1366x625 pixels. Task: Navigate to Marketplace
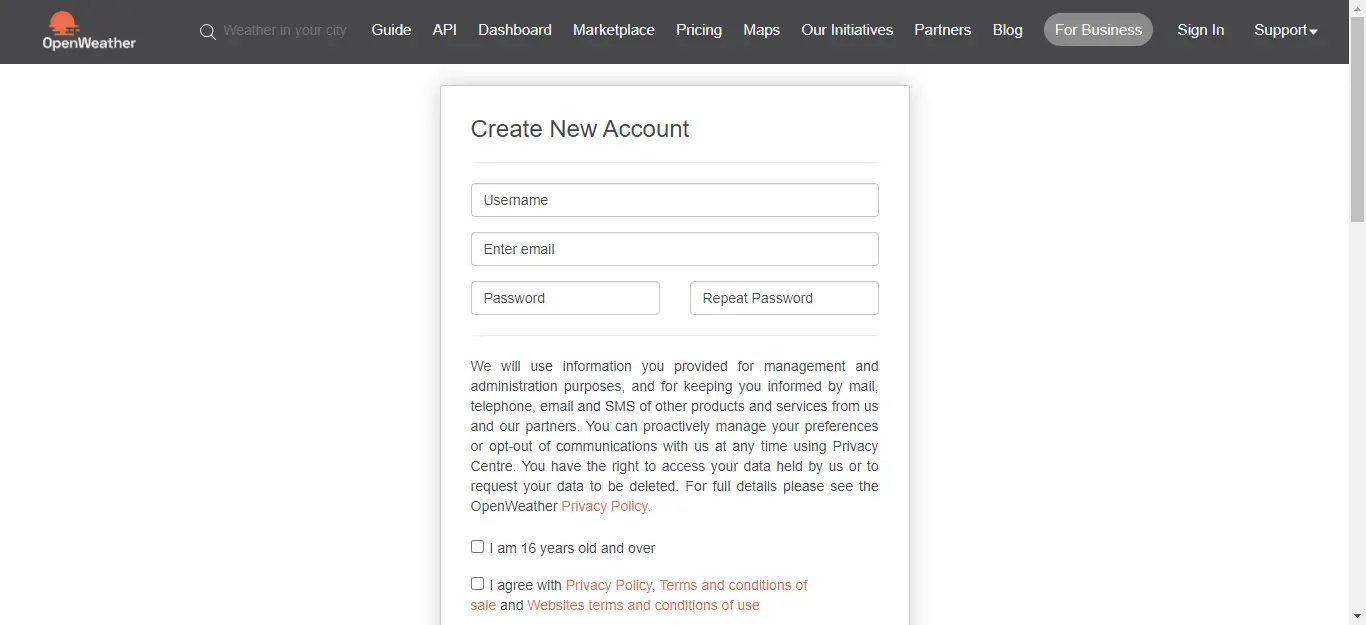coord(614,30)
